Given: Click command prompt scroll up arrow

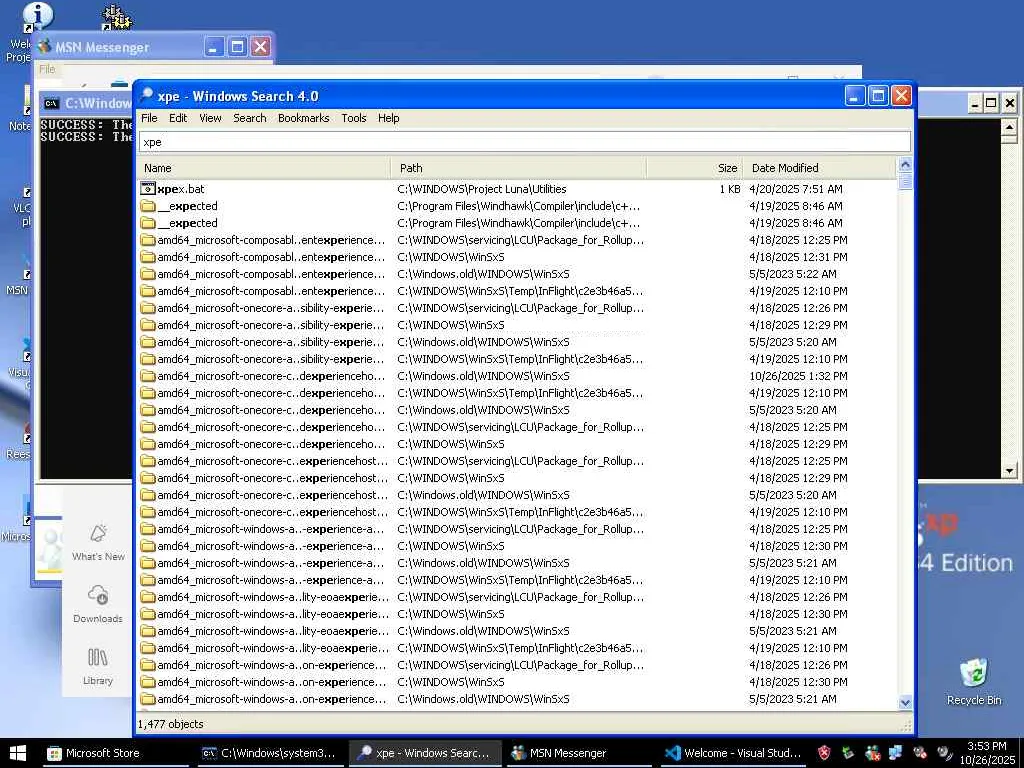Looking at the screenshot, I should click(1010, 127).
